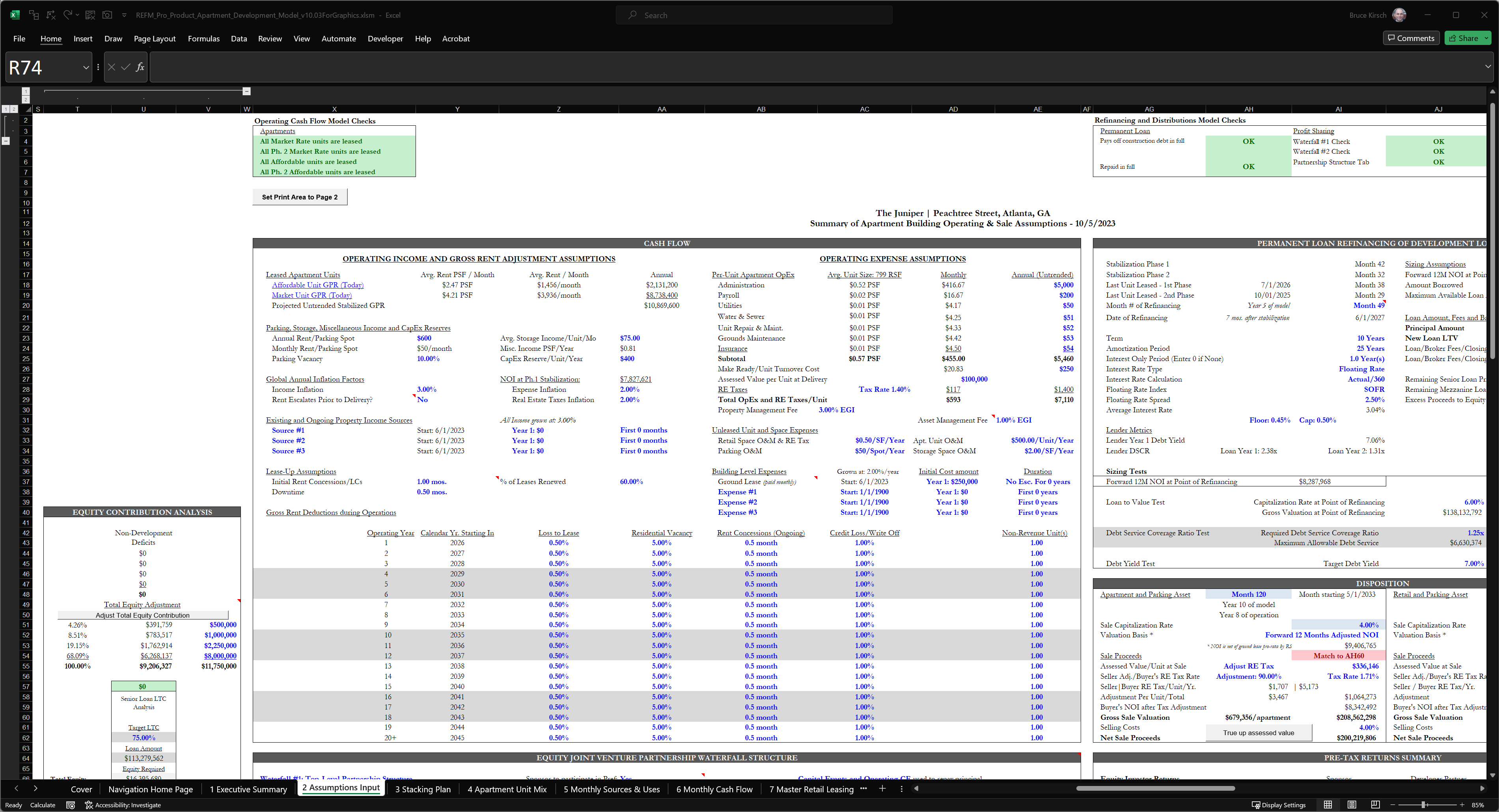This screenshot has height=812, width=1499.
Task: Click next sheet tab arrow
Action: click(x=35, y=789)
